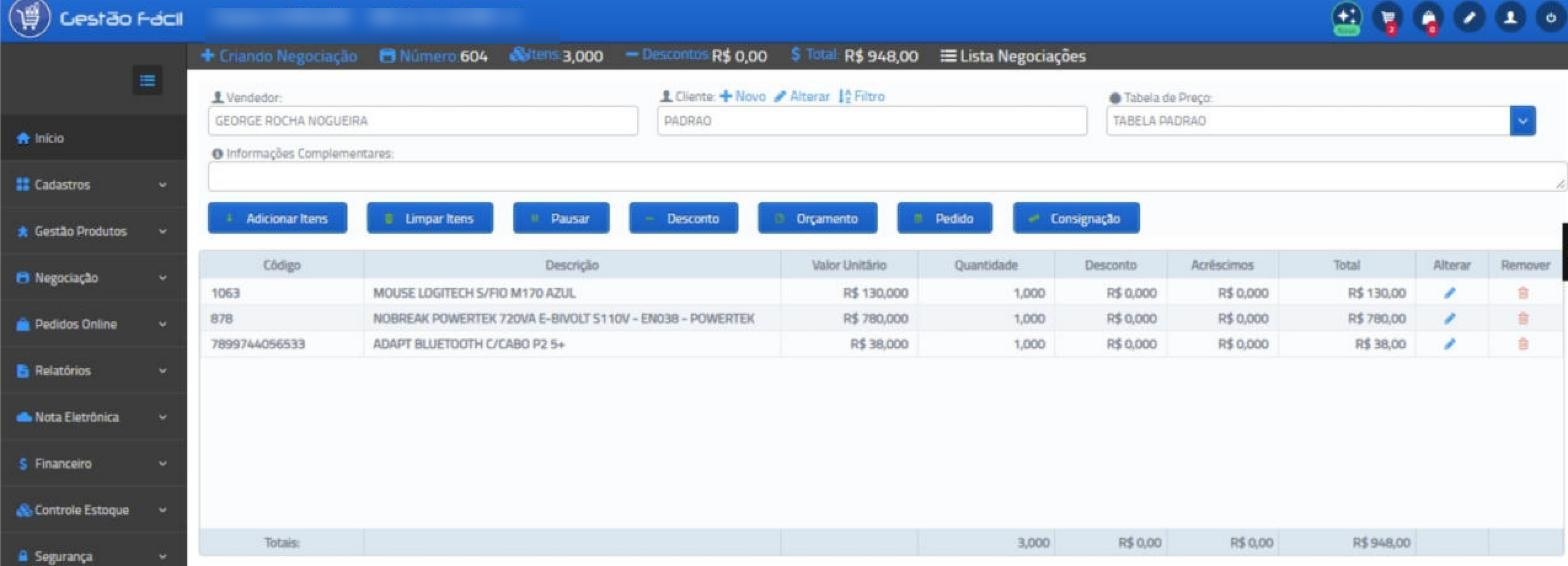Click the Vendedor input field
This screenshot has height=566, width=1568.
pos(423,121)
